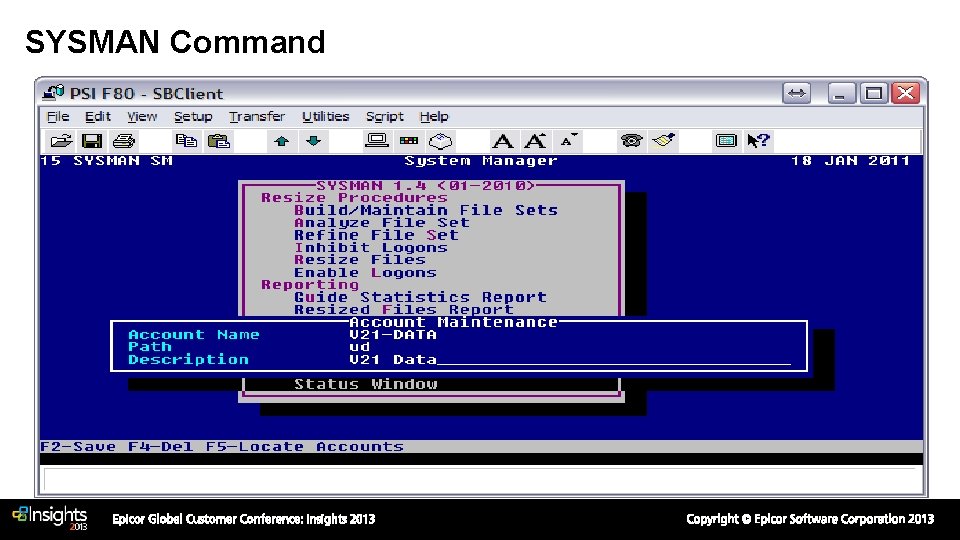960x540 pixels.
Task: Click the keyboard panel toolbar icon
Action: point(726,141)
